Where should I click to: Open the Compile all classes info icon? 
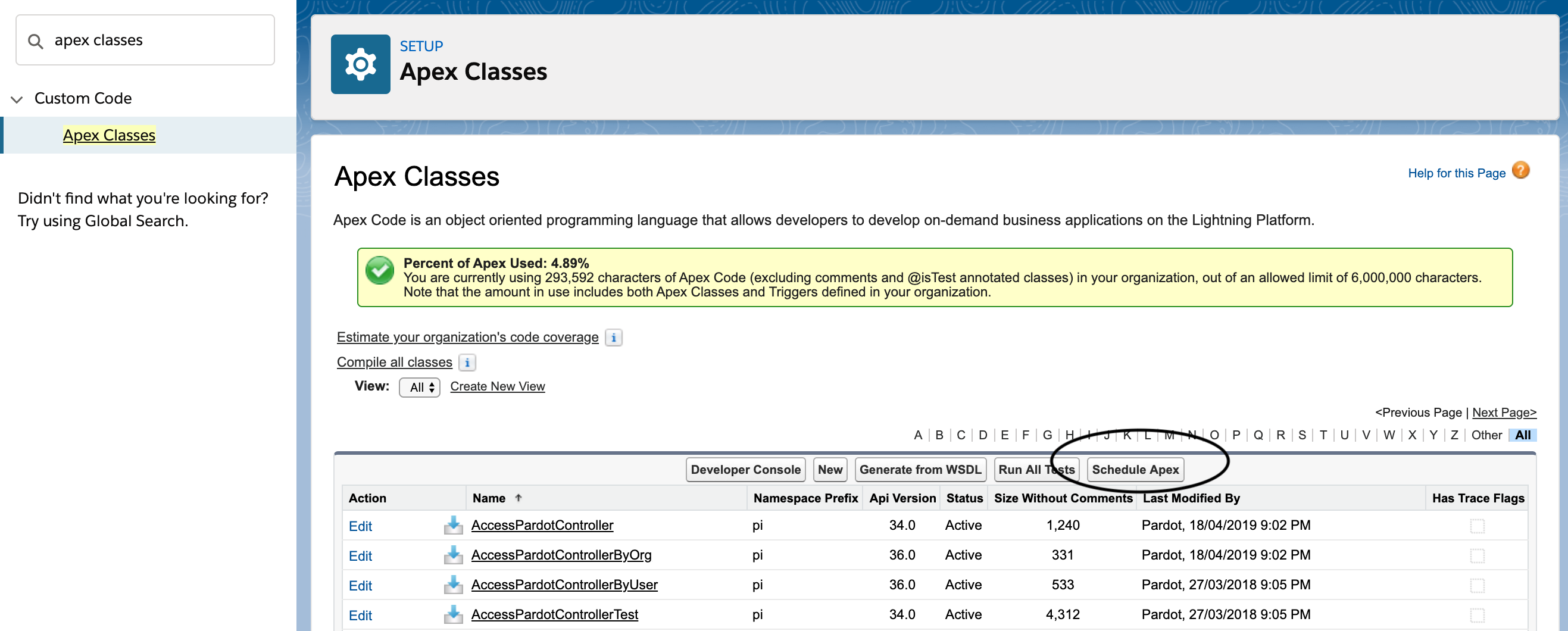point(467,363)
